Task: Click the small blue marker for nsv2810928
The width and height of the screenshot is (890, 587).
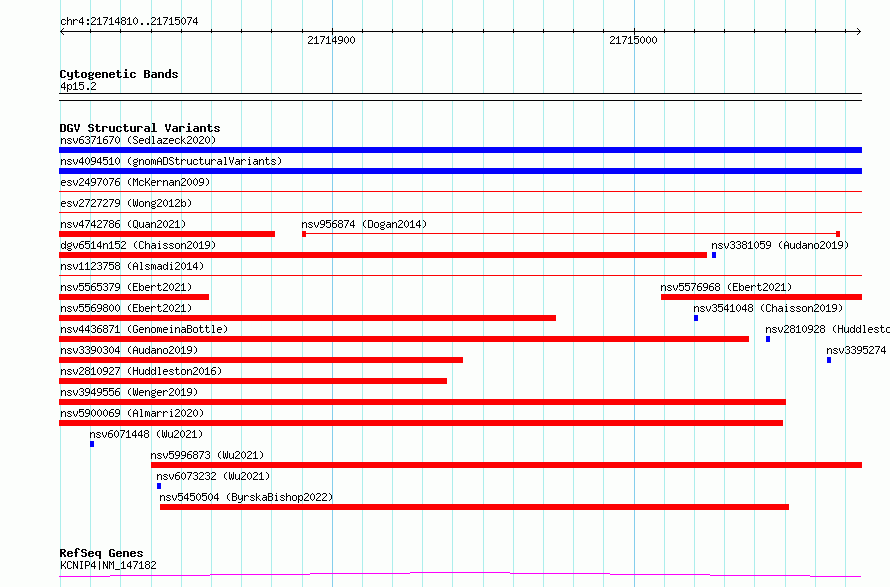Action: coord(768,339)
